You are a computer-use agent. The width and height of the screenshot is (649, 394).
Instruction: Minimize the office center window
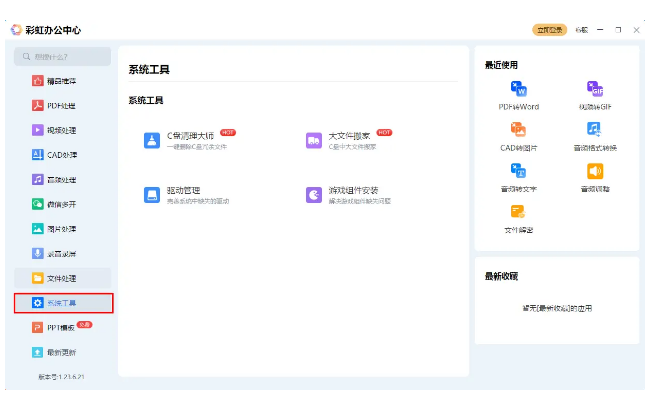pos(600,30)
